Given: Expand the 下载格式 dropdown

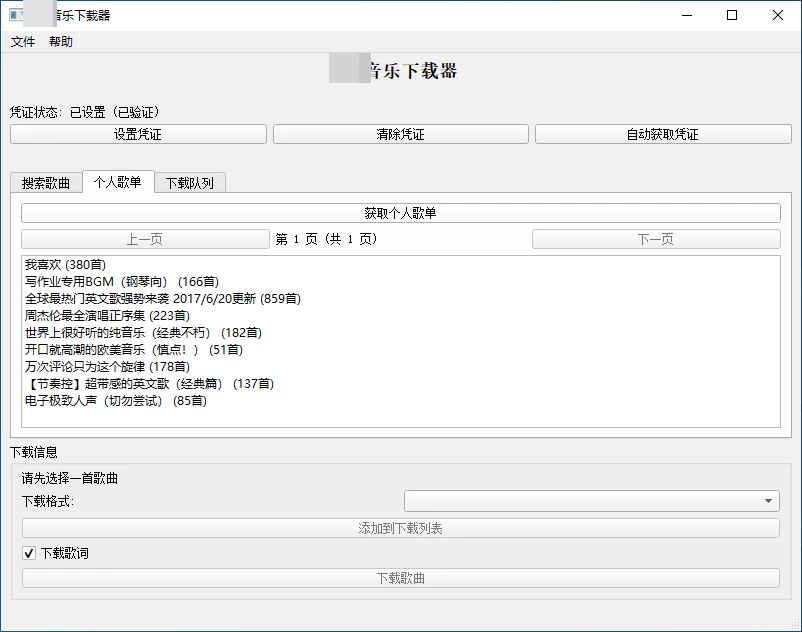Looking at the screenshot, I should 591,501.
